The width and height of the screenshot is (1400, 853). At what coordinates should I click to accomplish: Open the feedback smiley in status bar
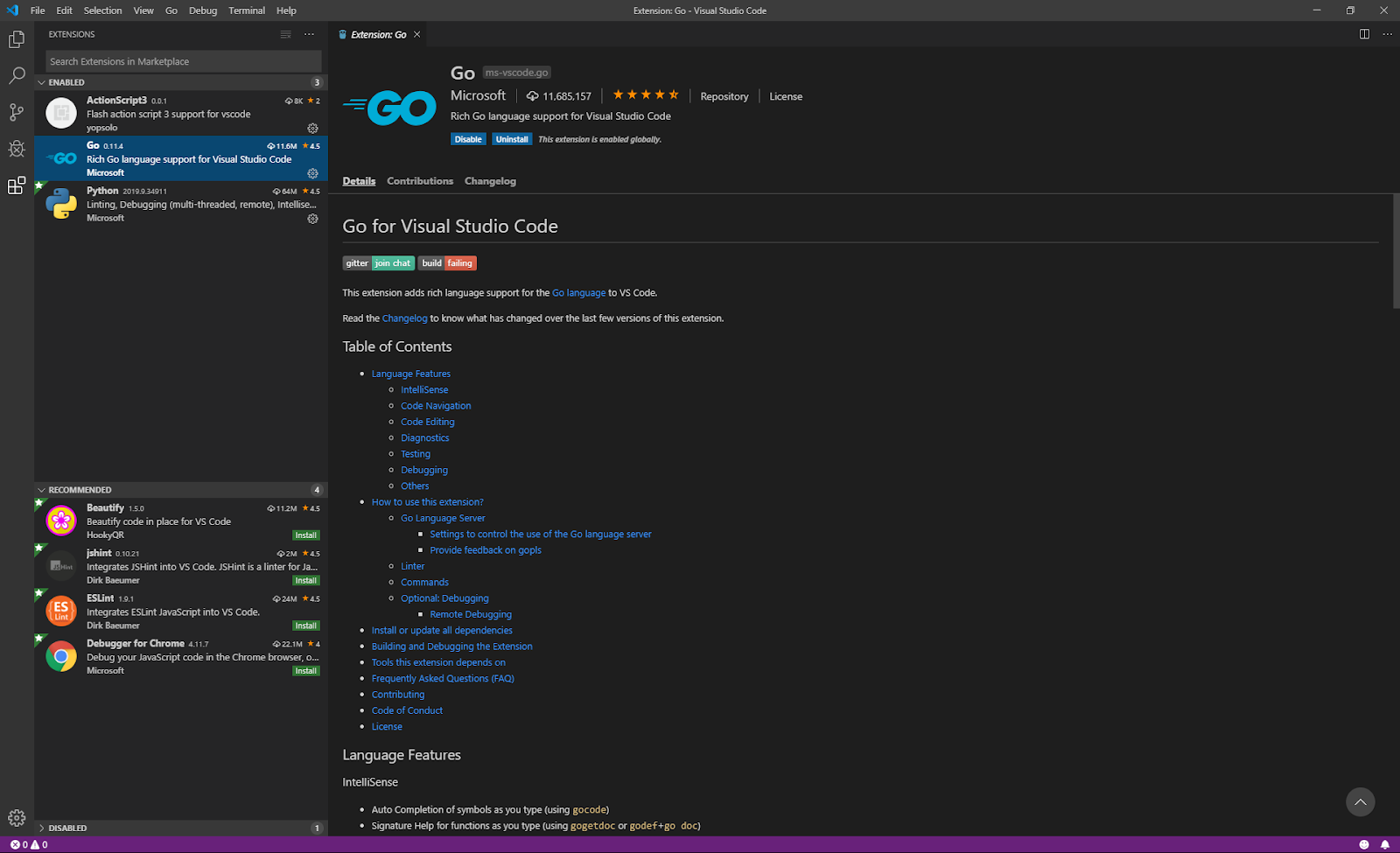coord(1364,844)
